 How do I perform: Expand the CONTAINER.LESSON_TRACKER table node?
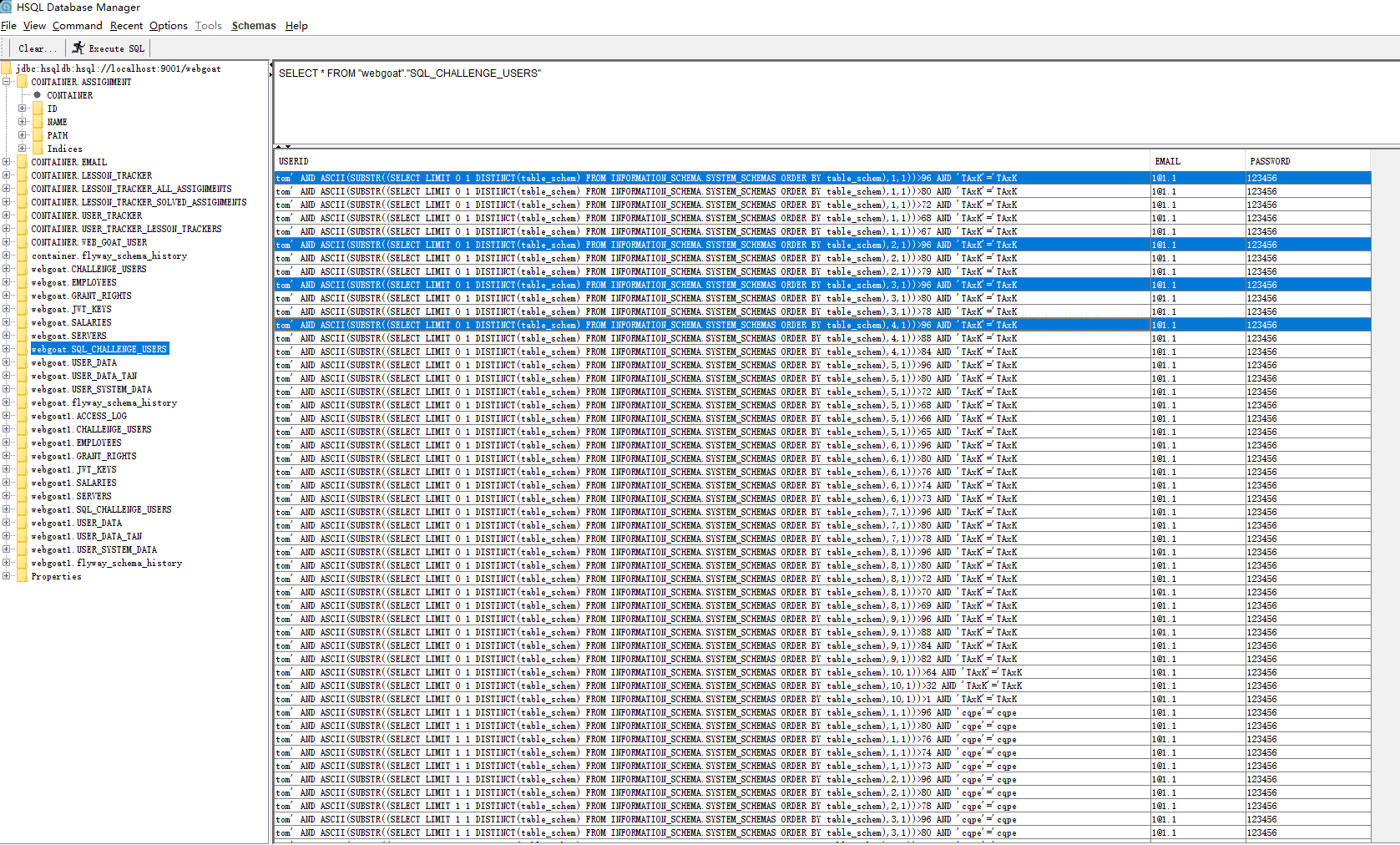point(7,175)
